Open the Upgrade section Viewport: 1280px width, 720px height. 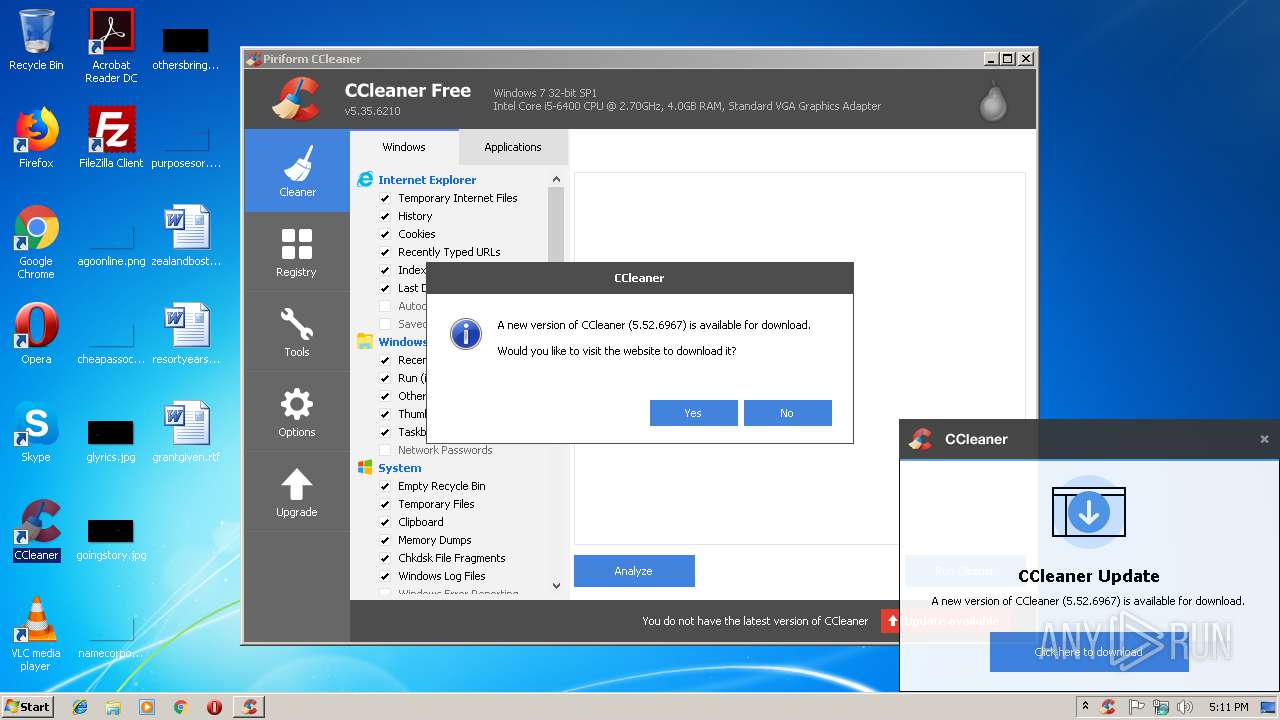click(x=297, y=491)
